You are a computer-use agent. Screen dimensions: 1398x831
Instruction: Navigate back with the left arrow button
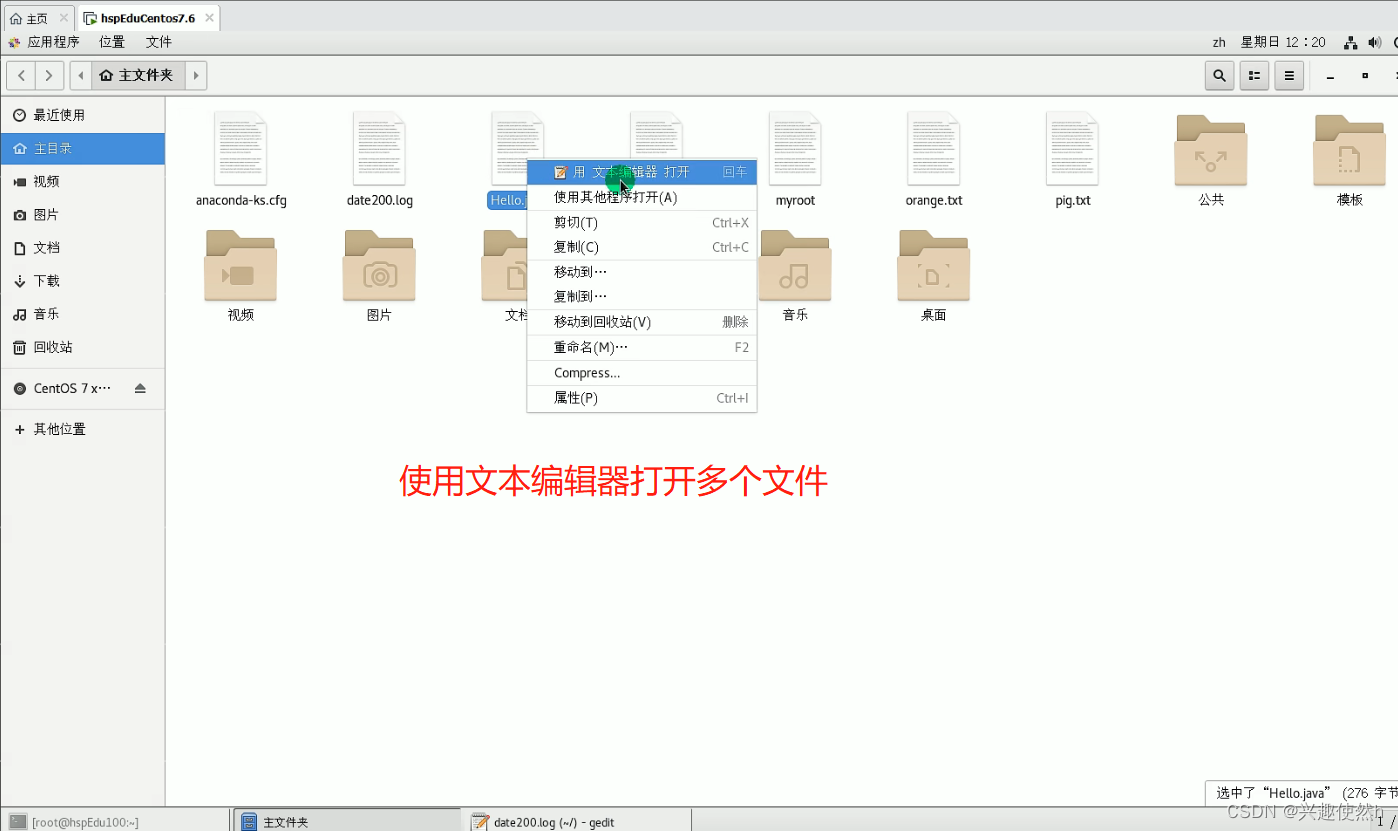(21, 75)
